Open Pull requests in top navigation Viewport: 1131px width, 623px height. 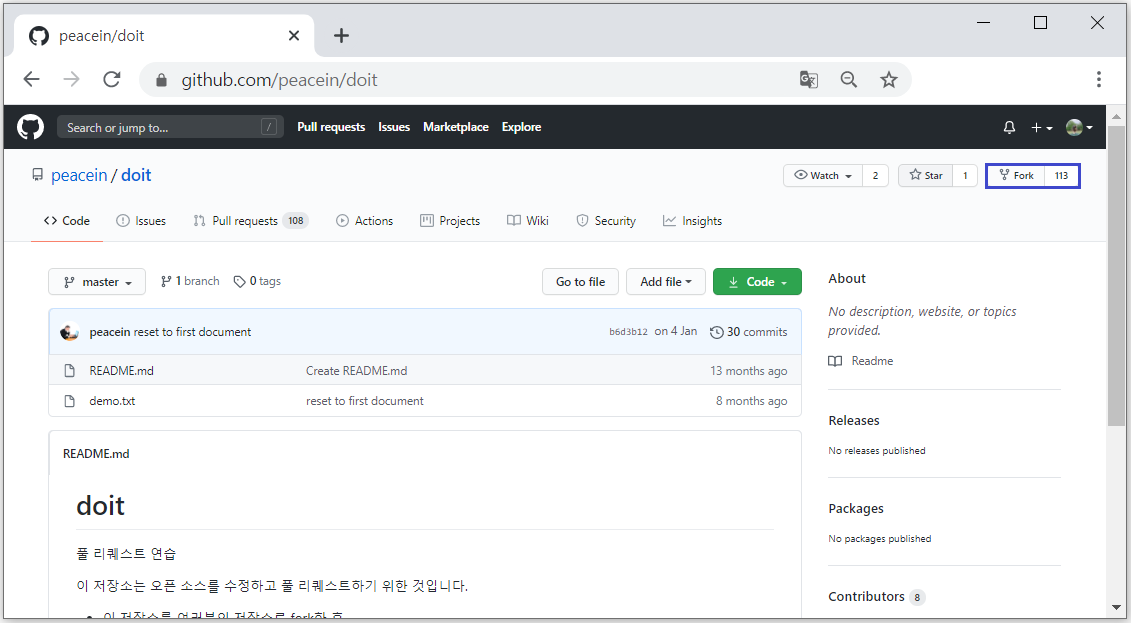(331, 127)
